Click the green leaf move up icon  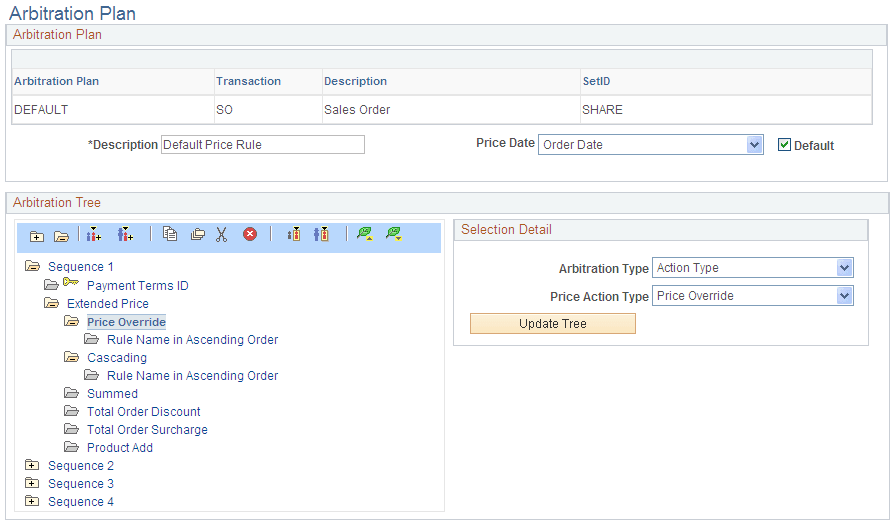click(364, 233)
